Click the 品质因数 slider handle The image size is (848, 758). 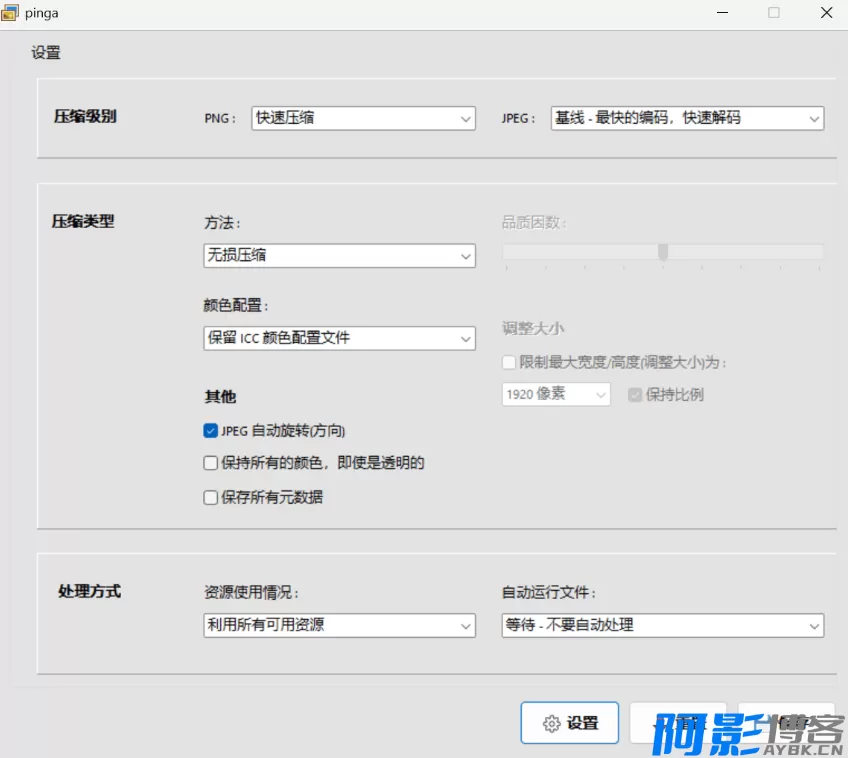point(663,252)
